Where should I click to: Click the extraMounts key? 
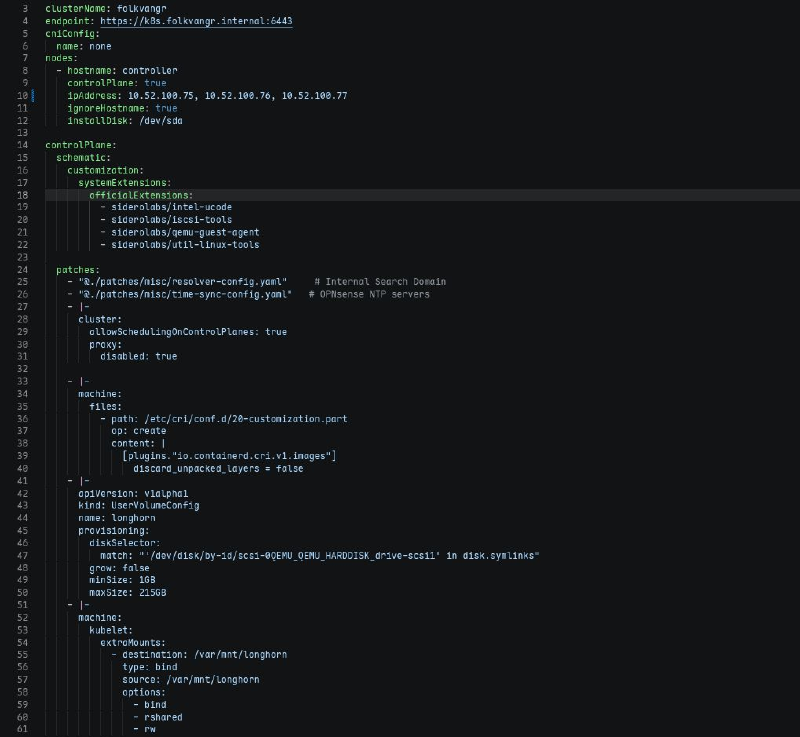tap(131, 643)
